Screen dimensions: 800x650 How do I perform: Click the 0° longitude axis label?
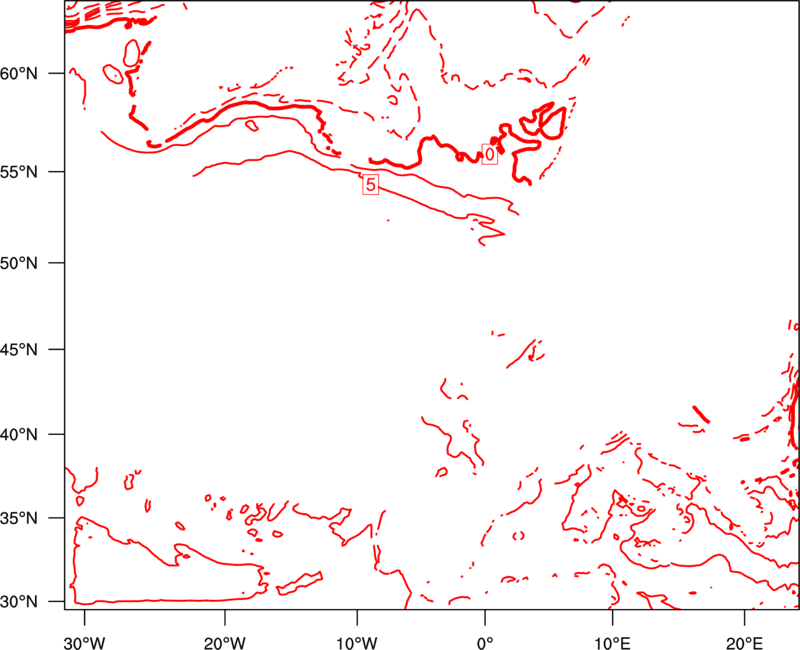tap(485, 642)
